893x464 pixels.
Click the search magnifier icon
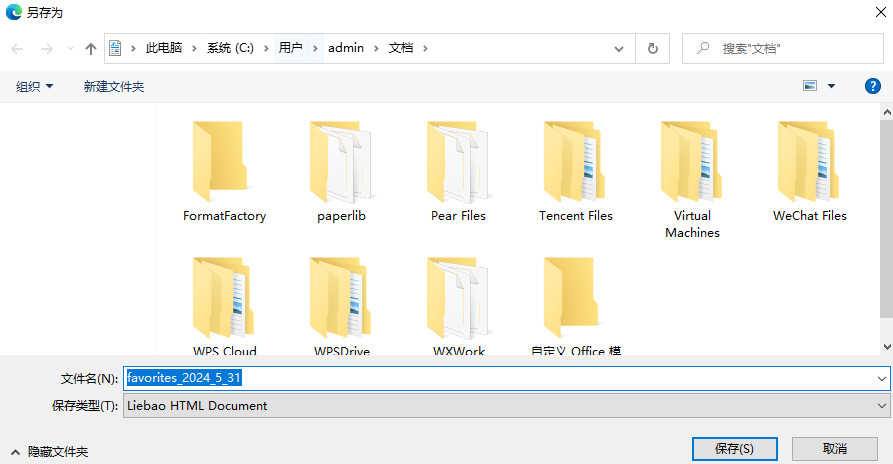click(x=703, y=48)
